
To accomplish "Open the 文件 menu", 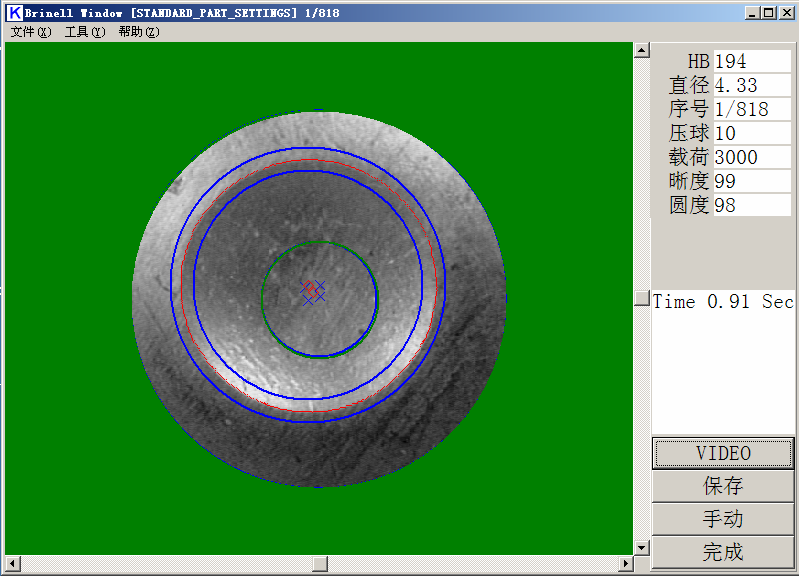I will 30,32.
